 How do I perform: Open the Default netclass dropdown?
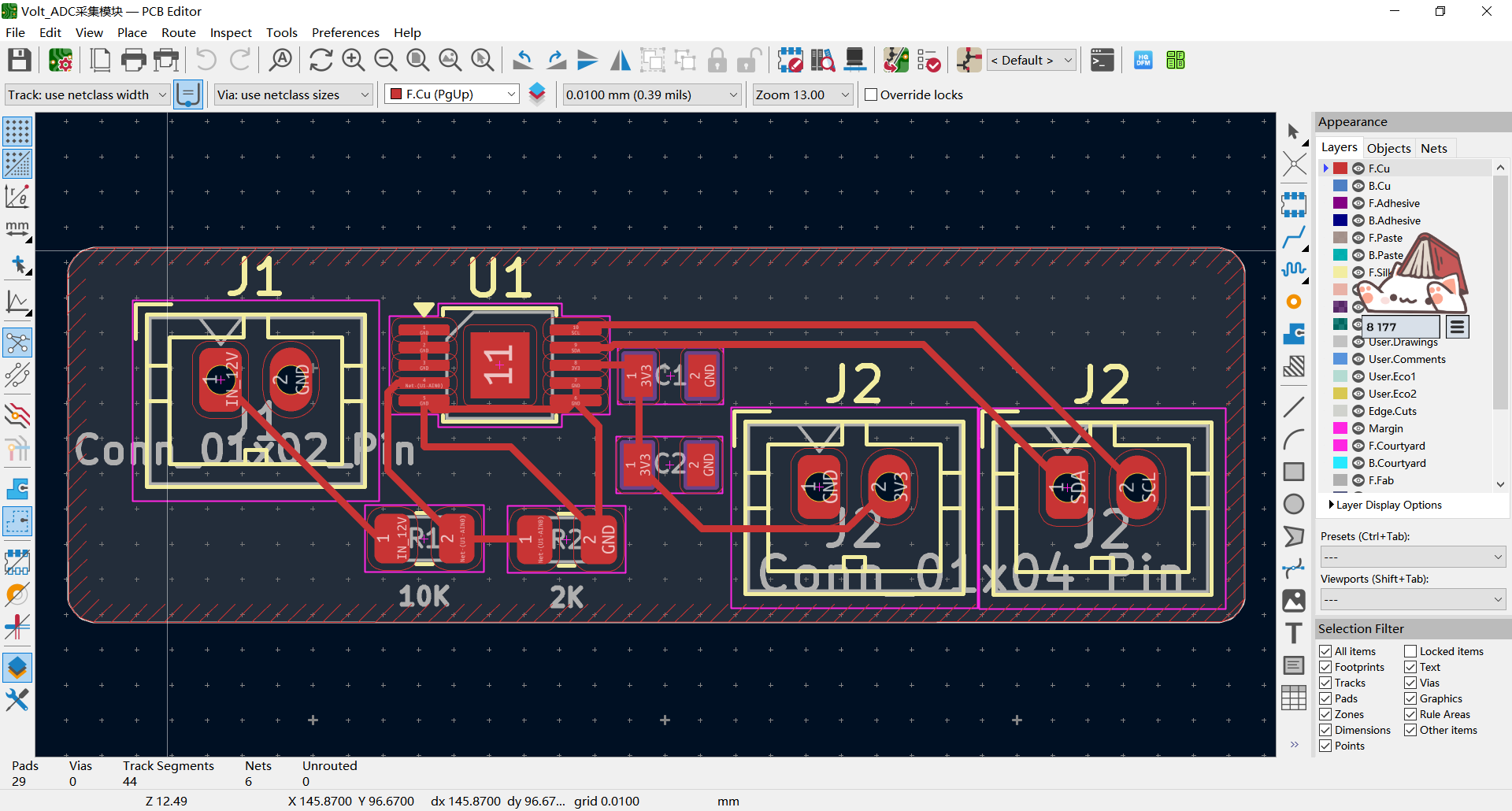pos(1031,60)
